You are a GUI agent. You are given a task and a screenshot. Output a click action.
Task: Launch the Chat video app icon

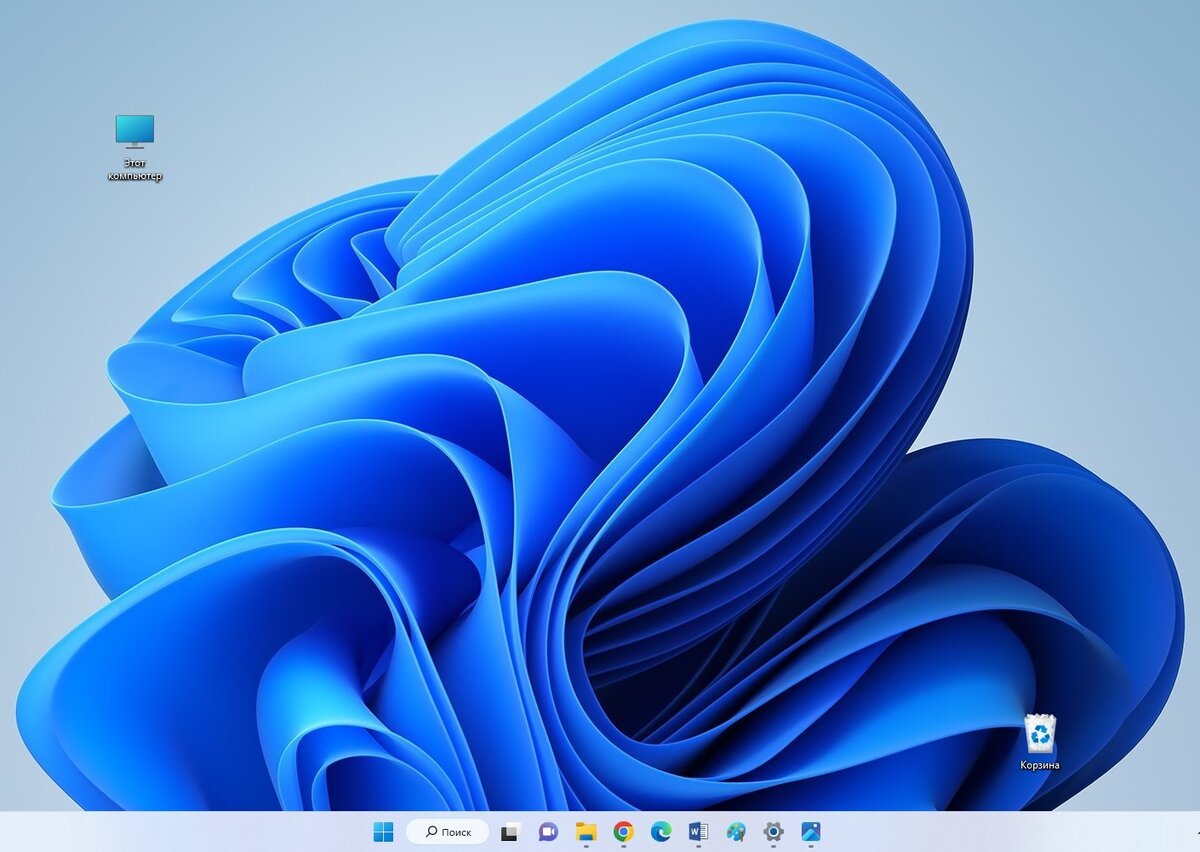point(547,832)
